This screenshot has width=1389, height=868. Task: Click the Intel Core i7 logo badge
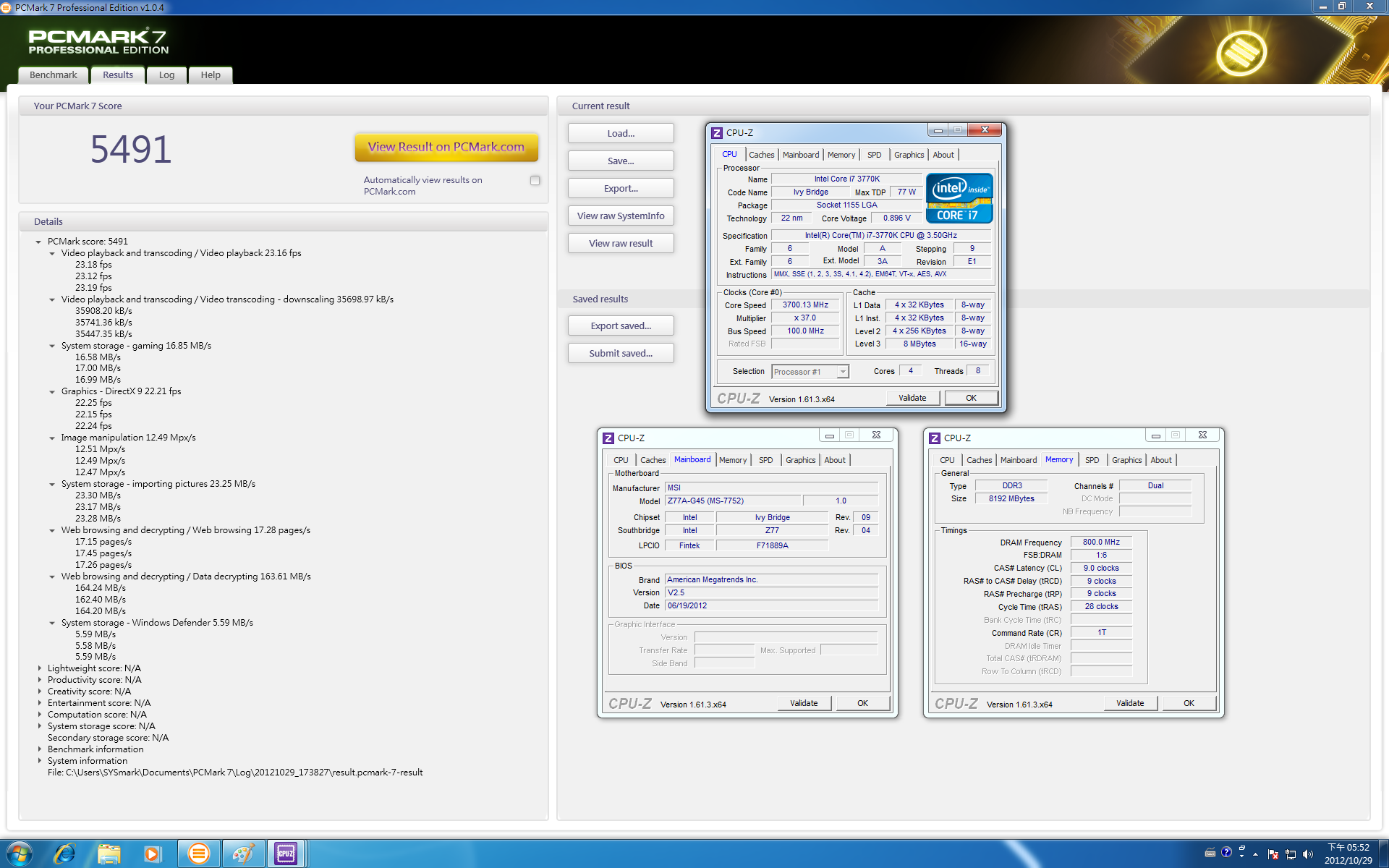[959, 198]
